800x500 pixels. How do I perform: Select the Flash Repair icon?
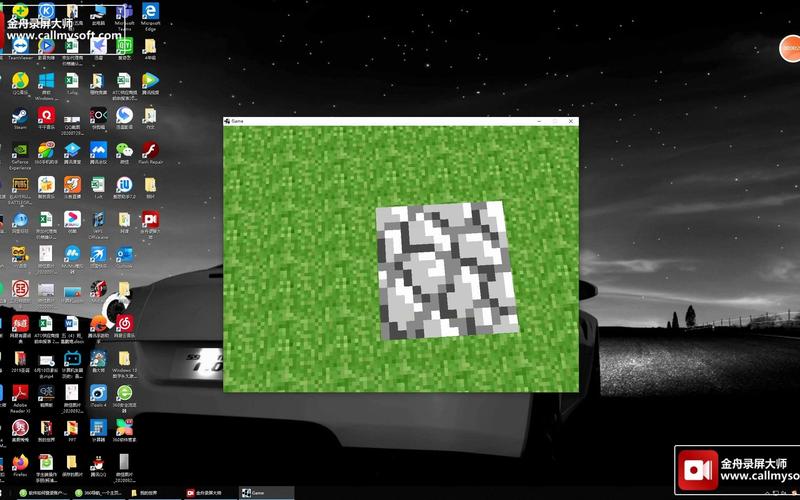pyautogui.click(x=150, y=150)
